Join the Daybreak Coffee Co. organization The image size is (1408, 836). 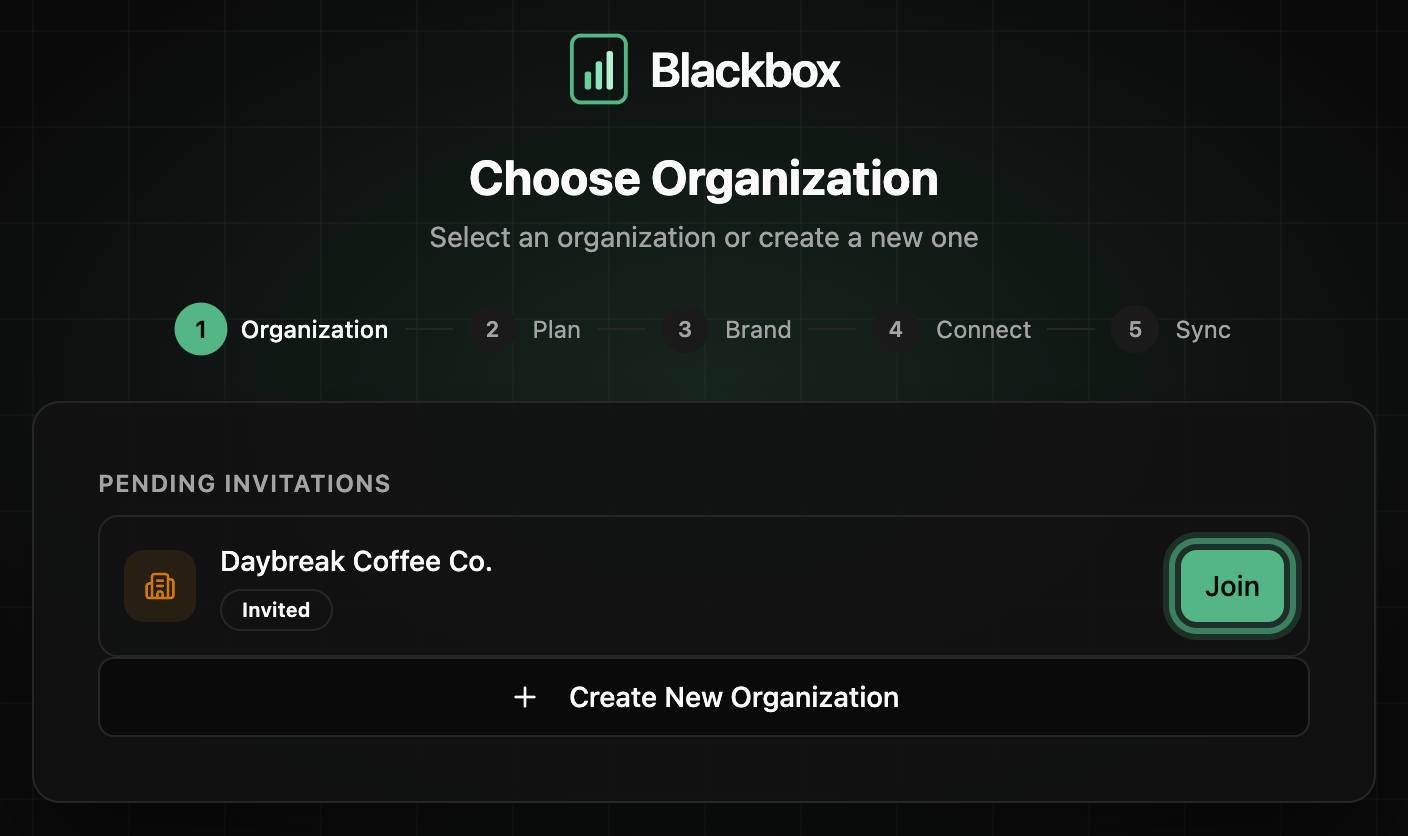(x=1232, y=586)
